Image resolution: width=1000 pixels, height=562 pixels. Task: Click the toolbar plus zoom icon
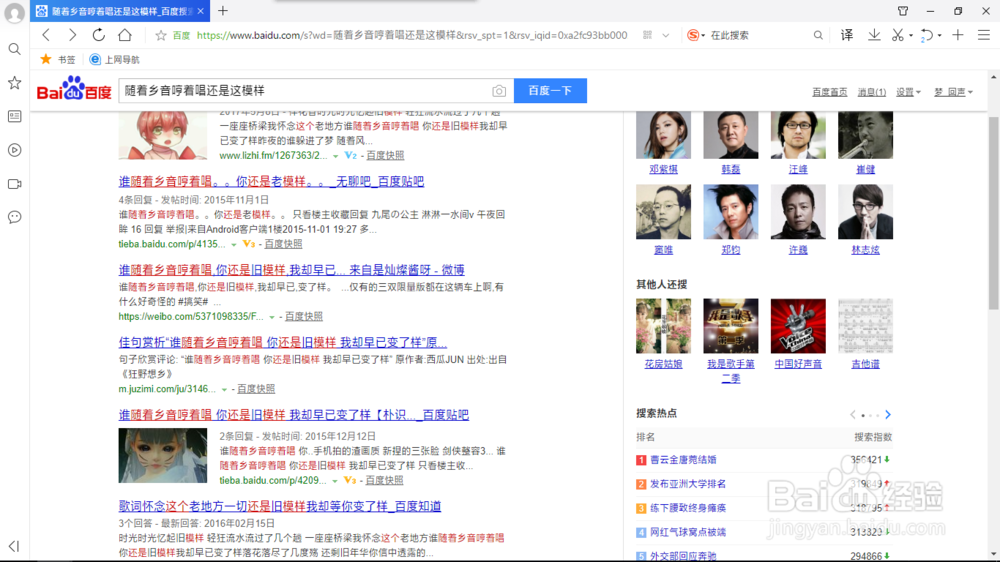pos(957,35)
